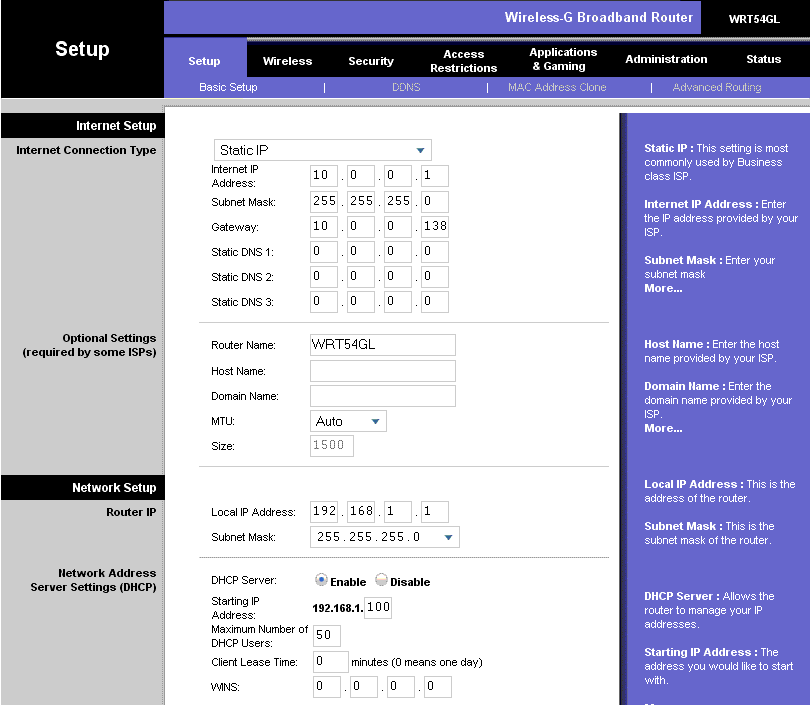Open the Advanced Routing sub-tab
Viewport: 810px width, 705px height.
[x=716, y=87]
